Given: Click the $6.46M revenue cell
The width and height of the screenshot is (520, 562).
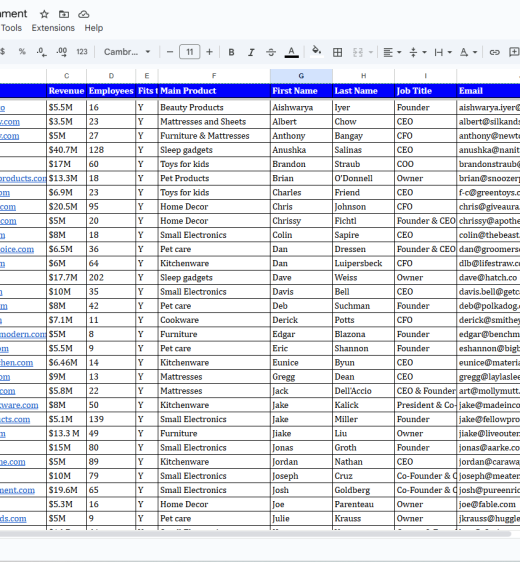Looking at the screenshot, I should click(x=66, y=363).
